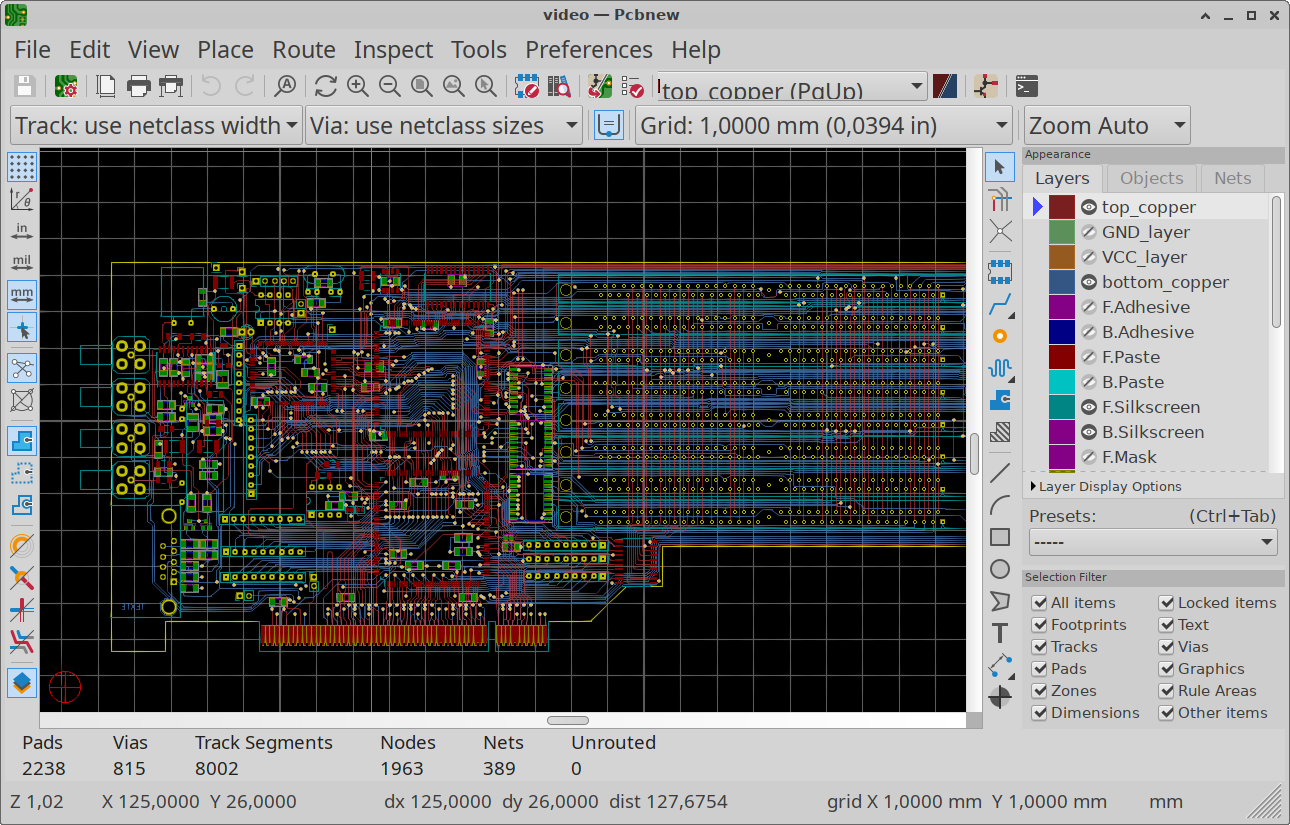The height and width of the screenshot is (825, 1290).
Task: Show the GND_layer layer
Action: tap(1089, 232)
